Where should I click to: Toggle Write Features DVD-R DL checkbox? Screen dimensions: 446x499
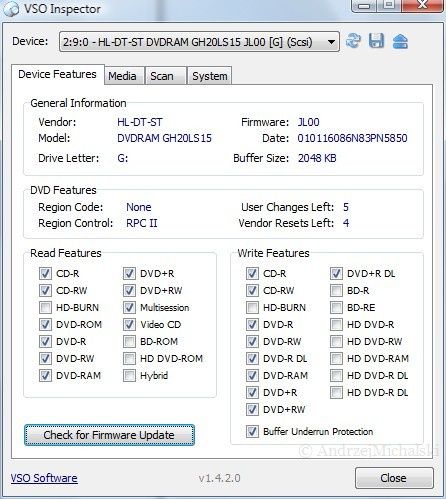[x=252, y=358]
